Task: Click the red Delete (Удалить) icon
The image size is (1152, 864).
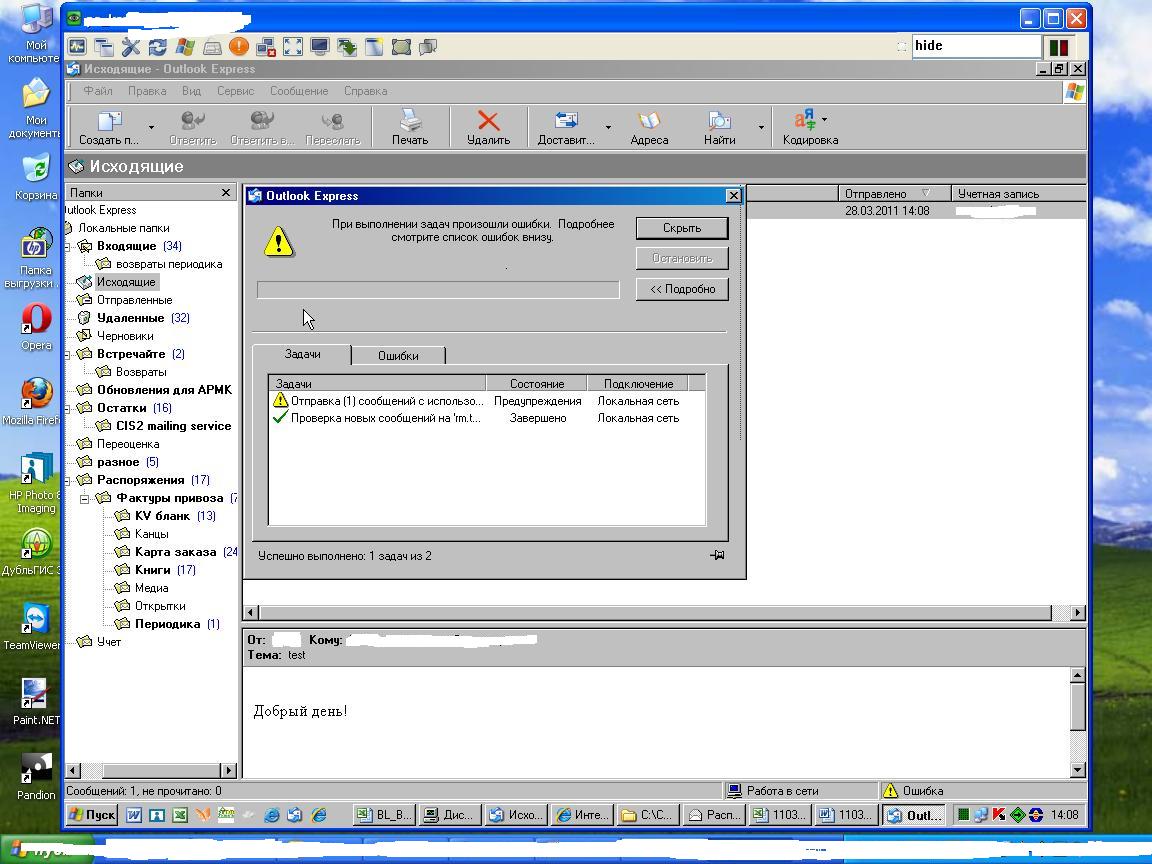Action: [488, 121]
